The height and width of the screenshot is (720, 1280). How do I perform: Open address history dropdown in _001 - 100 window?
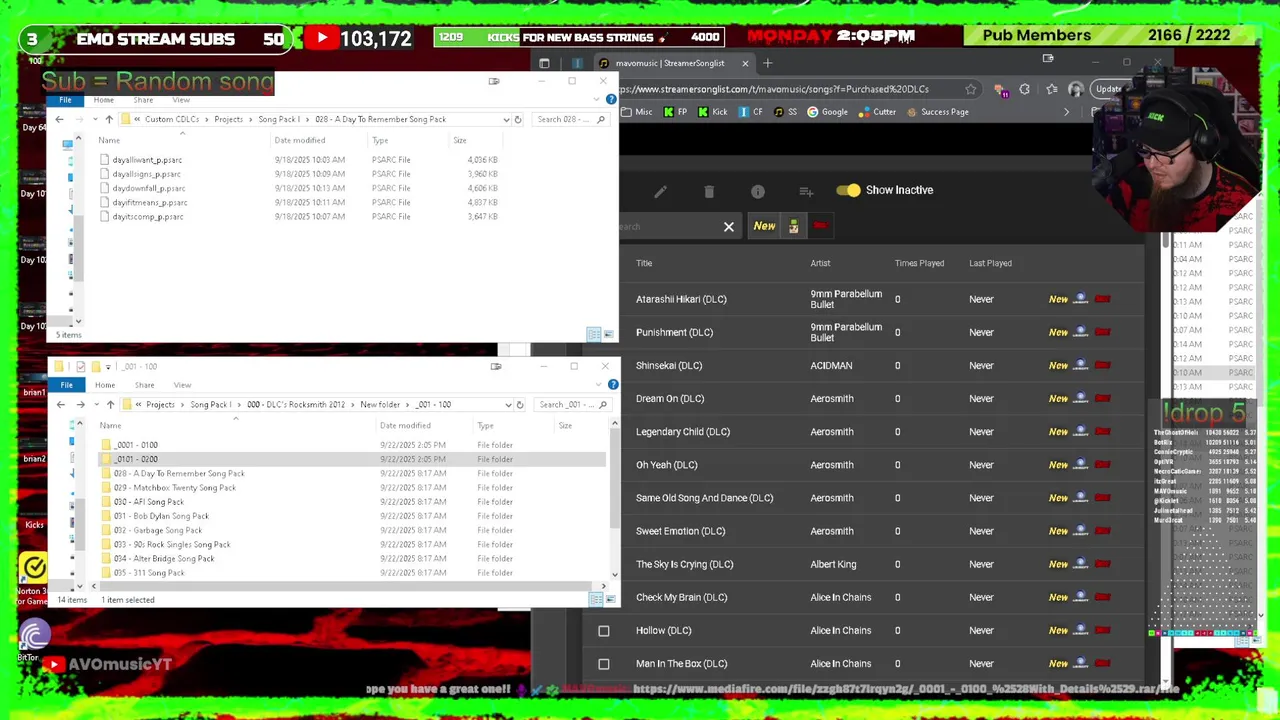[509, 404]
